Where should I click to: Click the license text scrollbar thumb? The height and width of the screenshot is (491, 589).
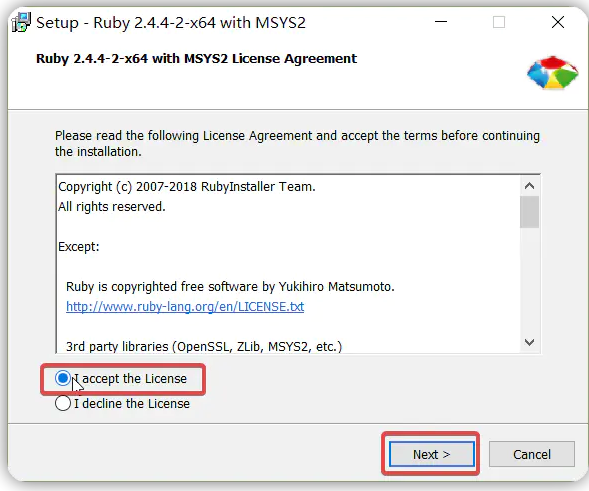click(x=529, y=212)
